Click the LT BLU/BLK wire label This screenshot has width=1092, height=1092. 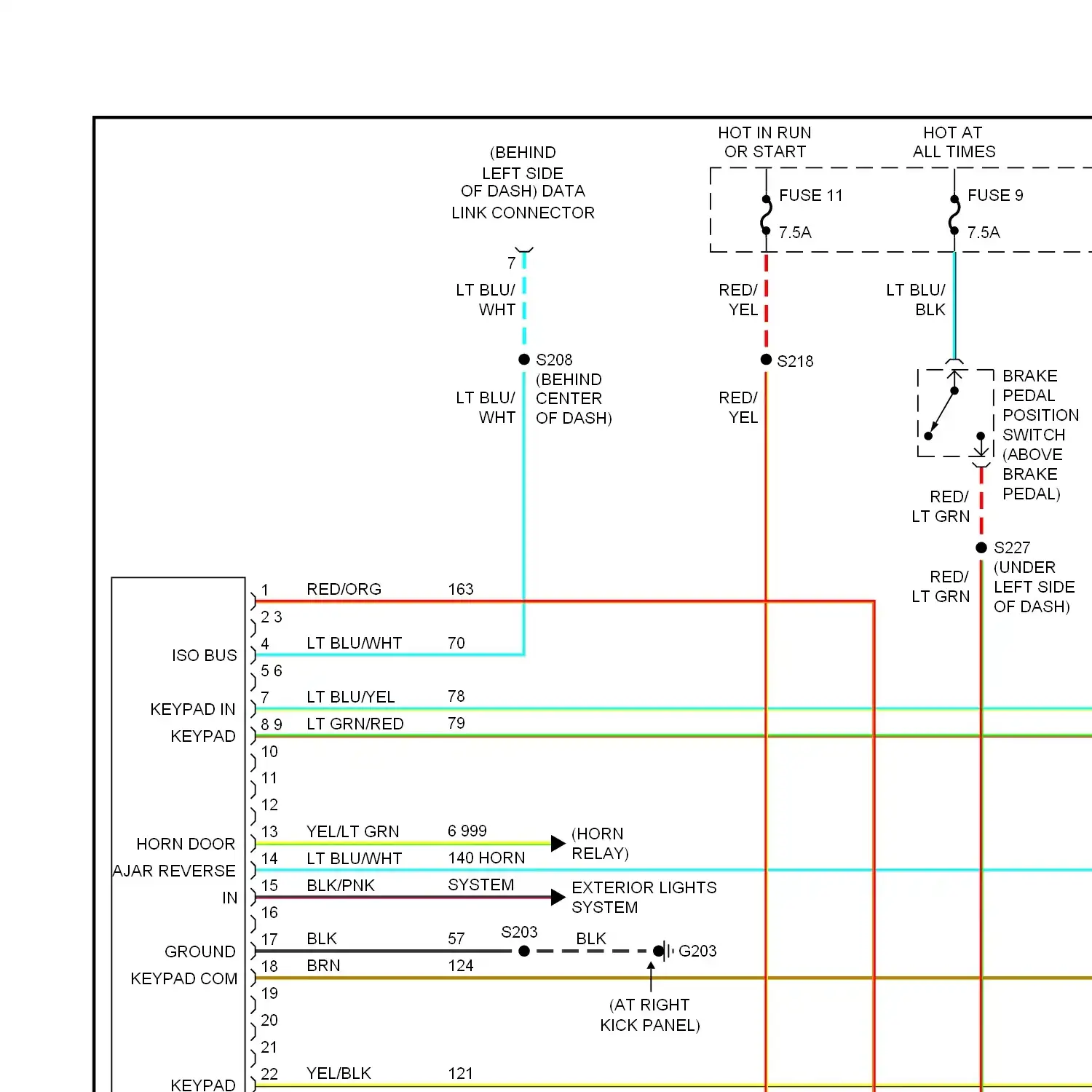916,300
